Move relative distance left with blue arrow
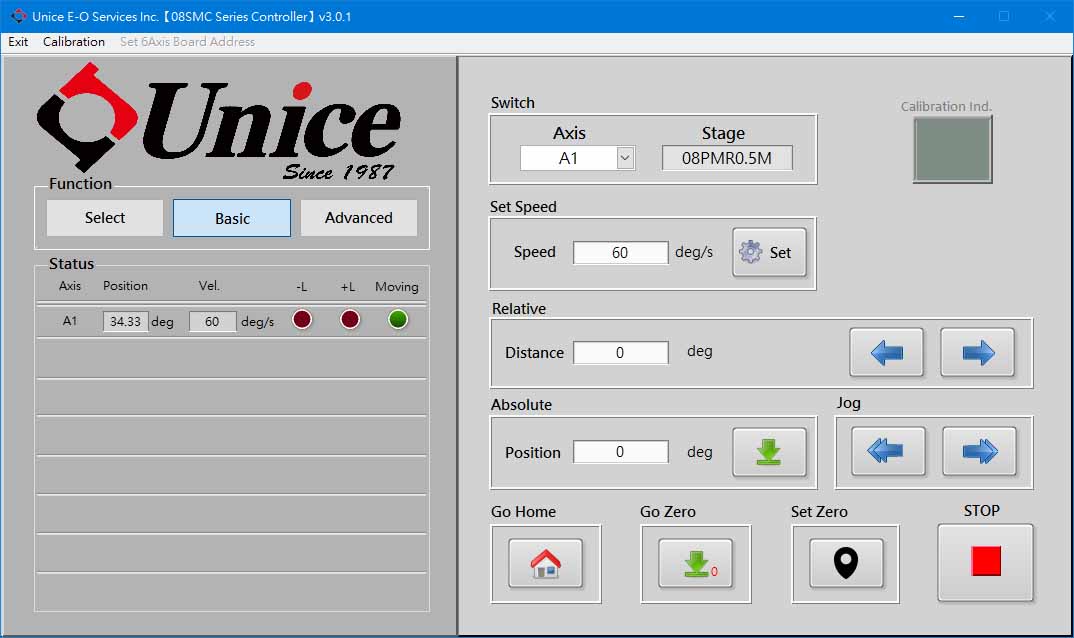The width and height of the screenshot is (1074, 638). coord(886,352)
